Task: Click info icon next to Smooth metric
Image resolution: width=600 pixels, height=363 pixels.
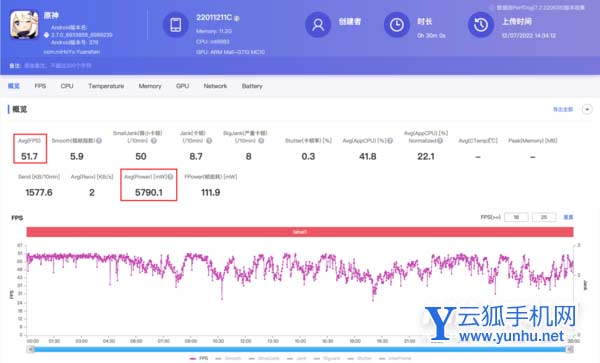Action: click(99, 141)
